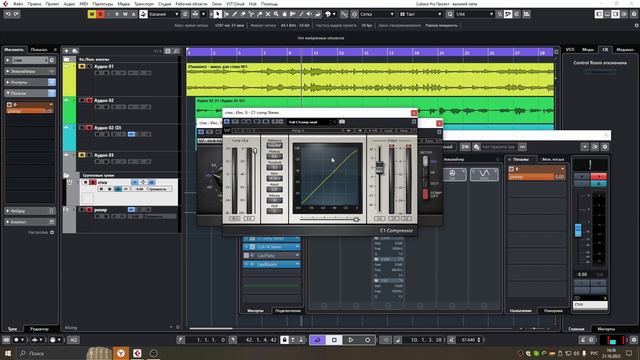Turn off the yellow Mute-all button
640x360 pixels.
(92, 14)
